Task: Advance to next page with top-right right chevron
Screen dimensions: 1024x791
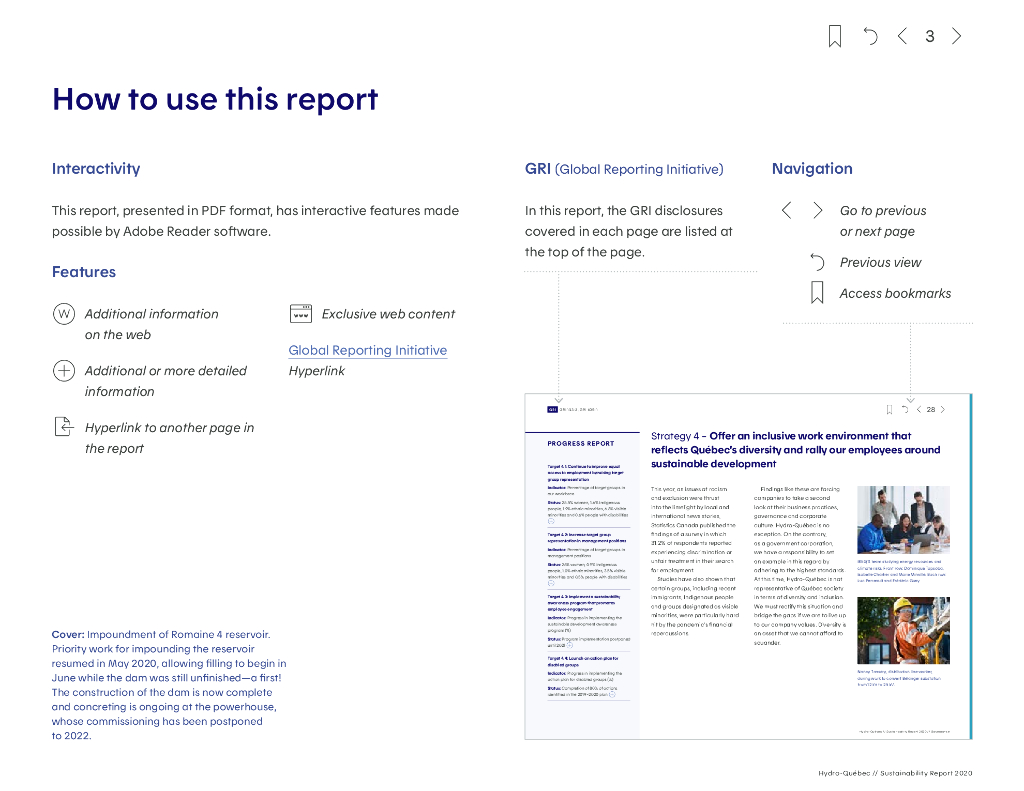Action: coord(957,37)
